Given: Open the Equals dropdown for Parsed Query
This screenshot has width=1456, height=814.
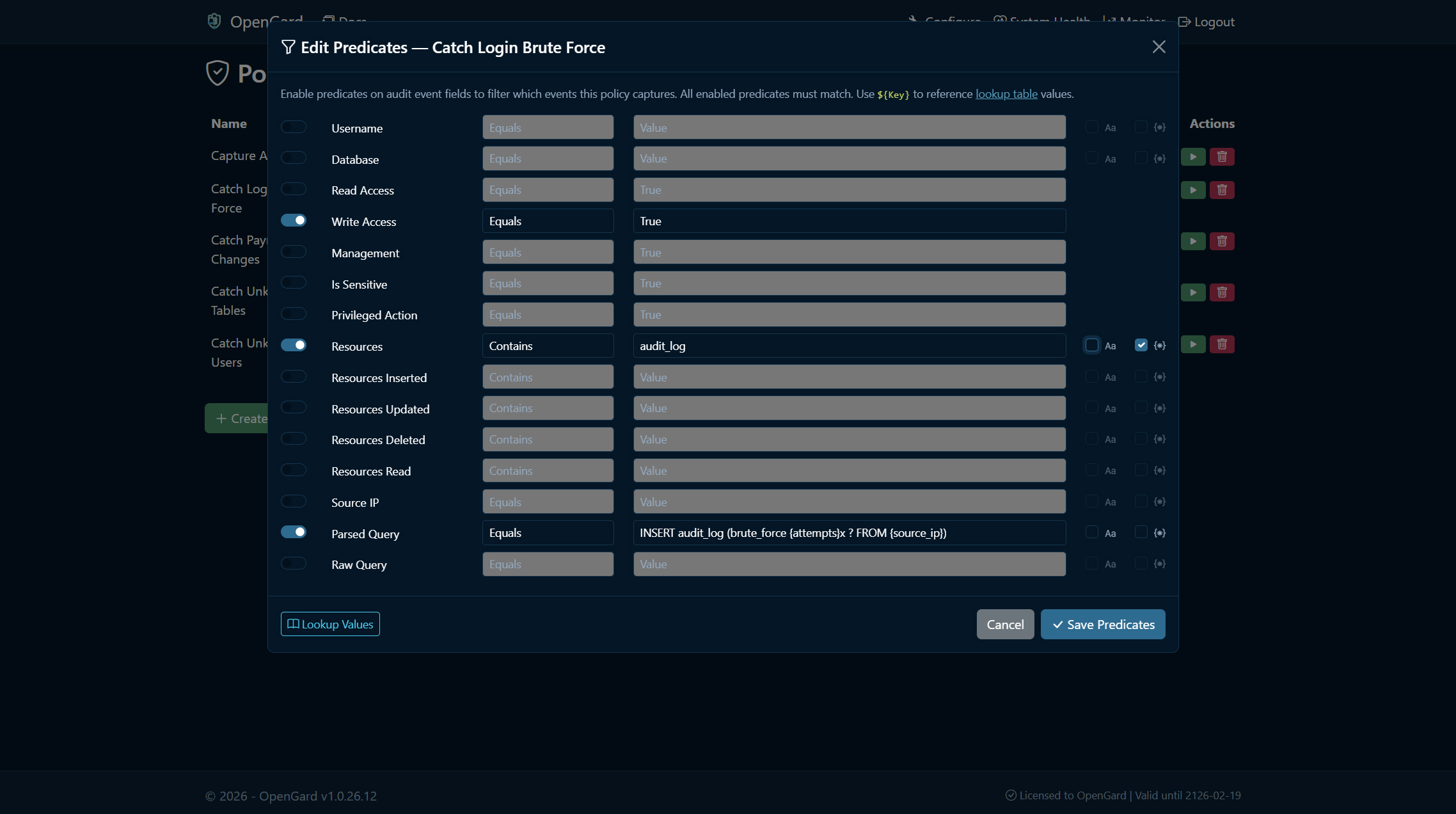Looking at the screenshot, I should [x=548, y=532].
